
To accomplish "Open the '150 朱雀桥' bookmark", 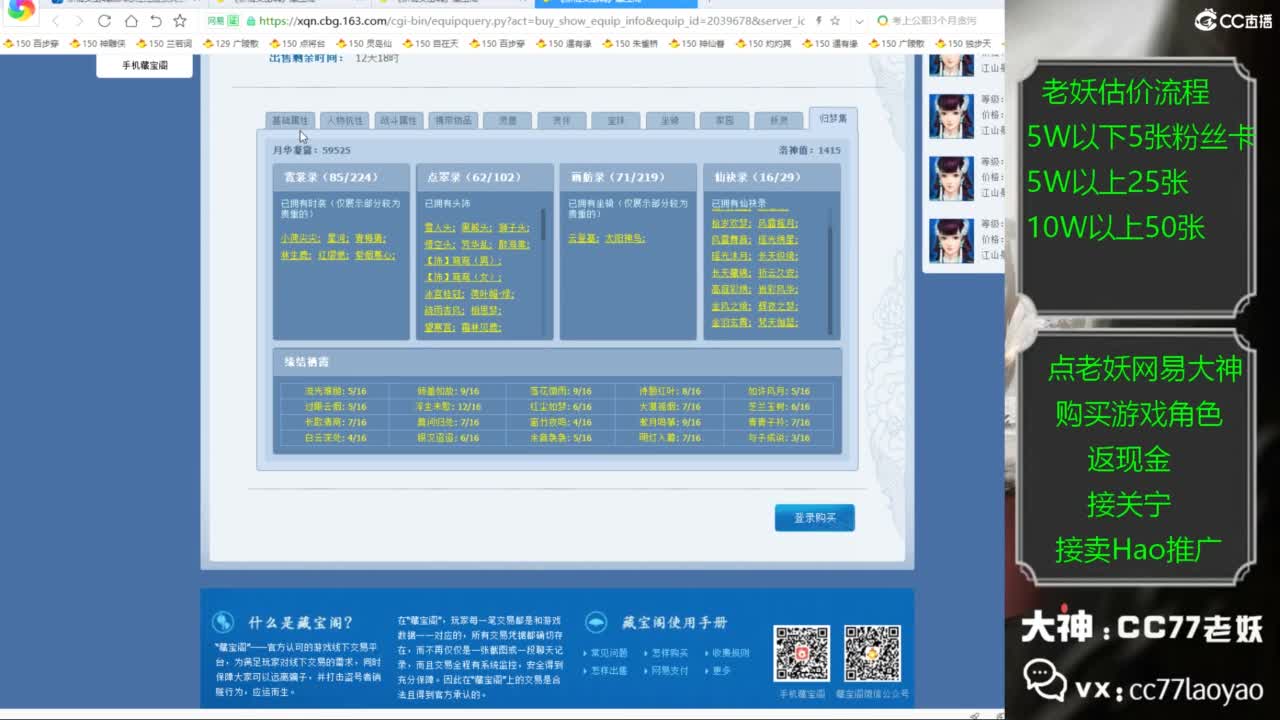I will pyautogui.click(x=630, y=44).
